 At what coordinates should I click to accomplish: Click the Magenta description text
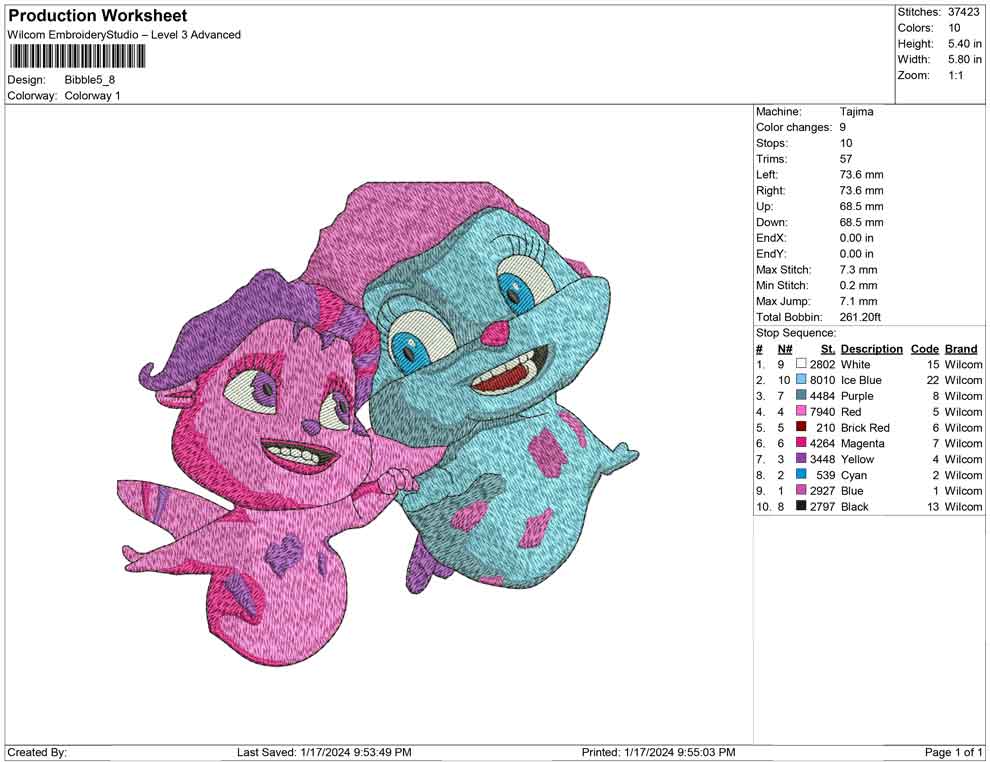(862, 443)
